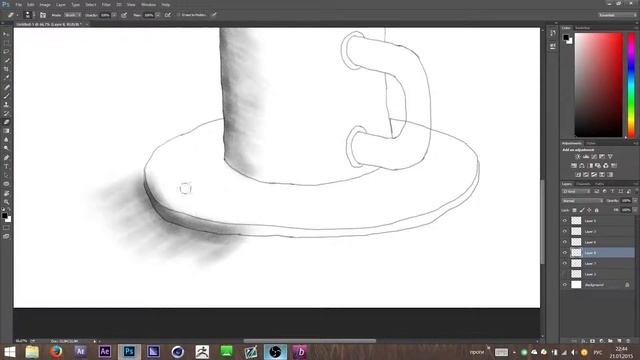Select the Hand tool
Screen dimensions: 640x360
[x=6, y=193]
